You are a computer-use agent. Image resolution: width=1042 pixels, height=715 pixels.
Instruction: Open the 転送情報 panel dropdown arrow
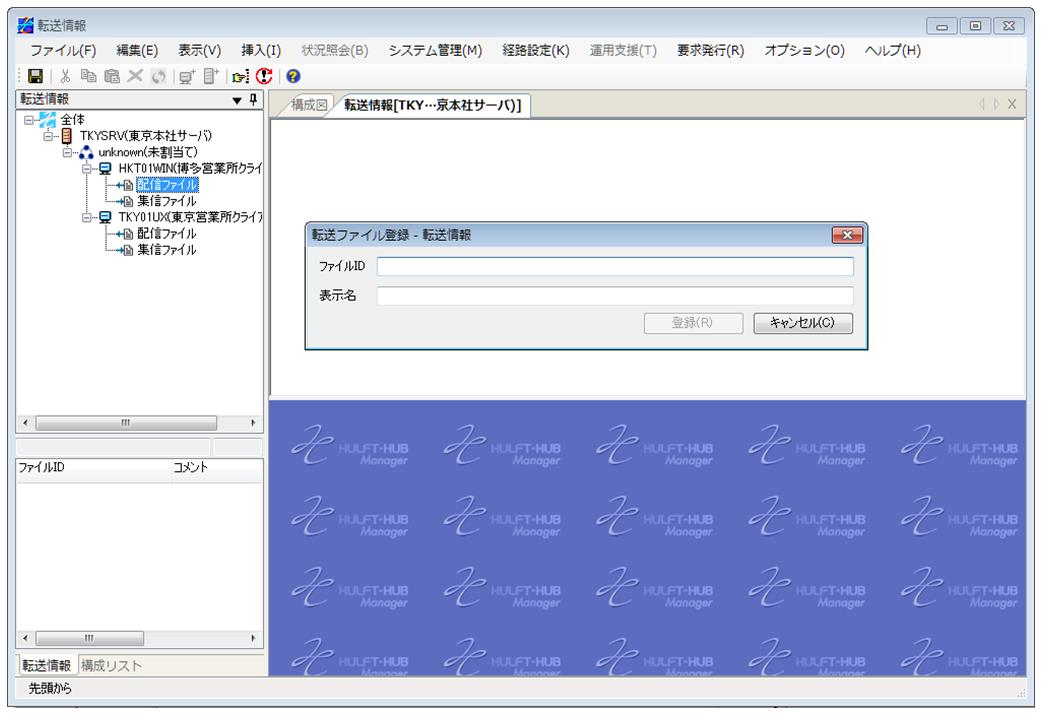point(235,98)
